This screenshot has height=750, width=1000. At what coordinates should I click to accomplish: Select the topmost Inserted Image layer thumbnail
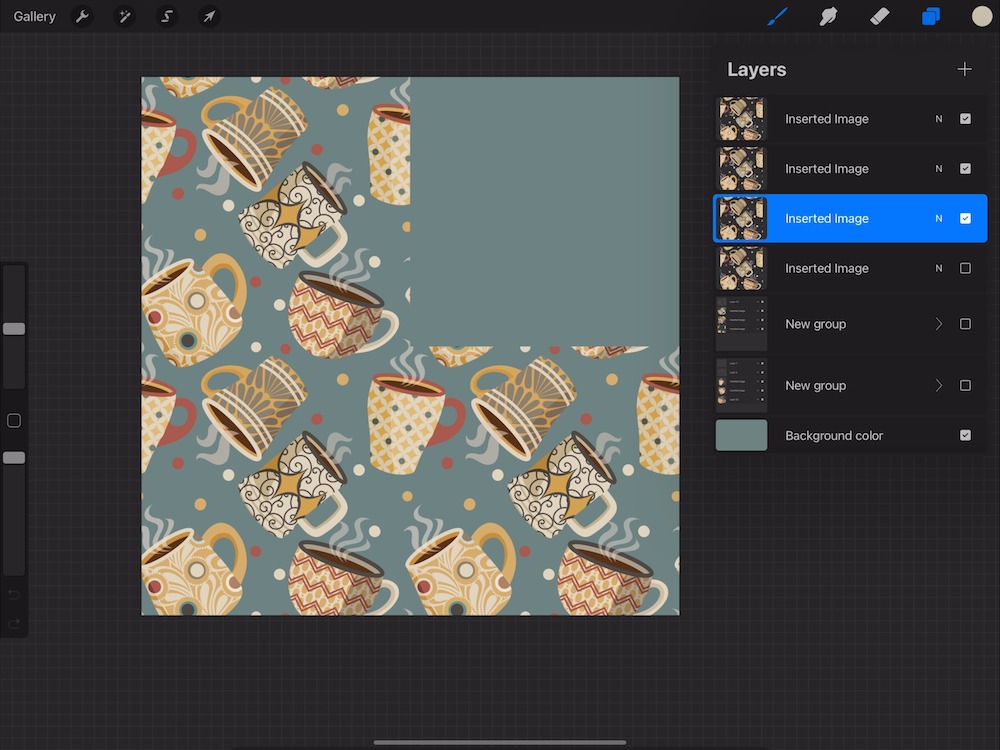click(742, 119)
